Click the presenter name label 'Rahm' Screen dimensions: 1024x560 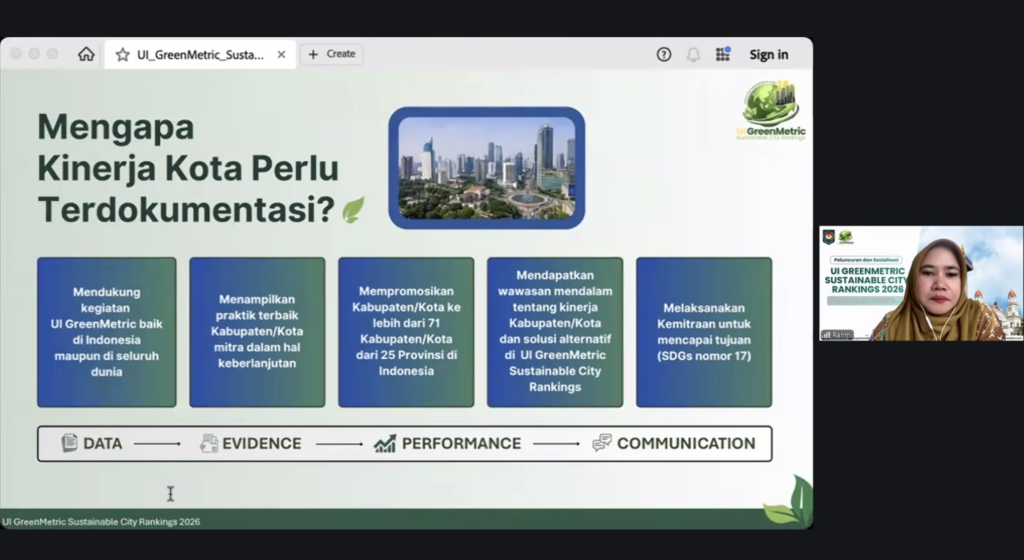[x=837, y=335]
